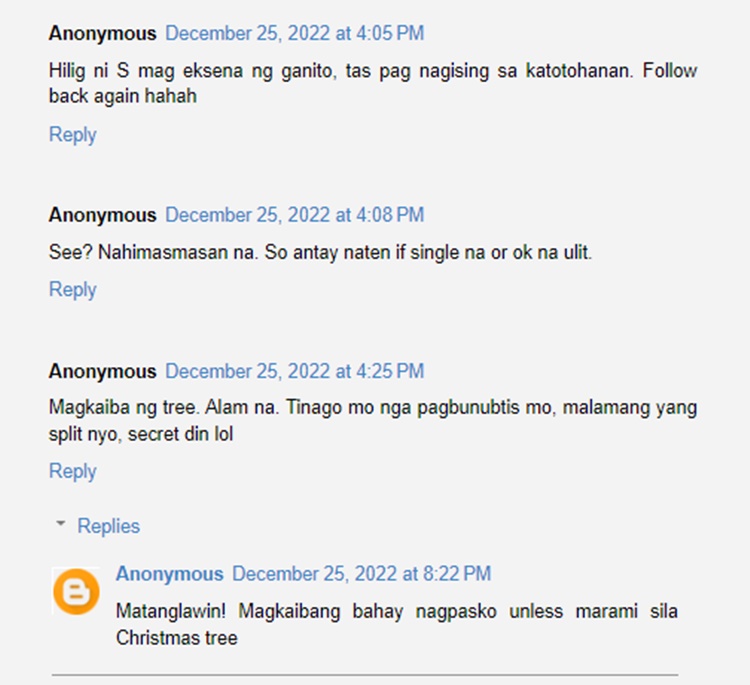Screen dimensions: 750x685
Task: Reply to the 'Magkaiba ng tree' comment
Action: click(x=73, y=471)
